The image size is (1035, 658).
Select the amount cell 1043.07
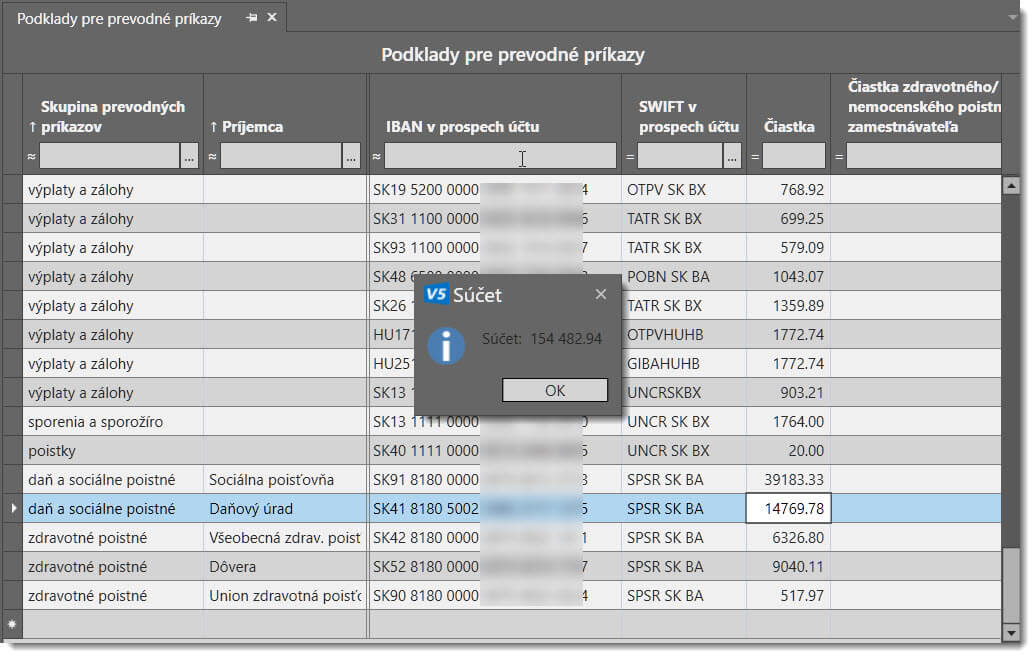(x=788, y=277)
